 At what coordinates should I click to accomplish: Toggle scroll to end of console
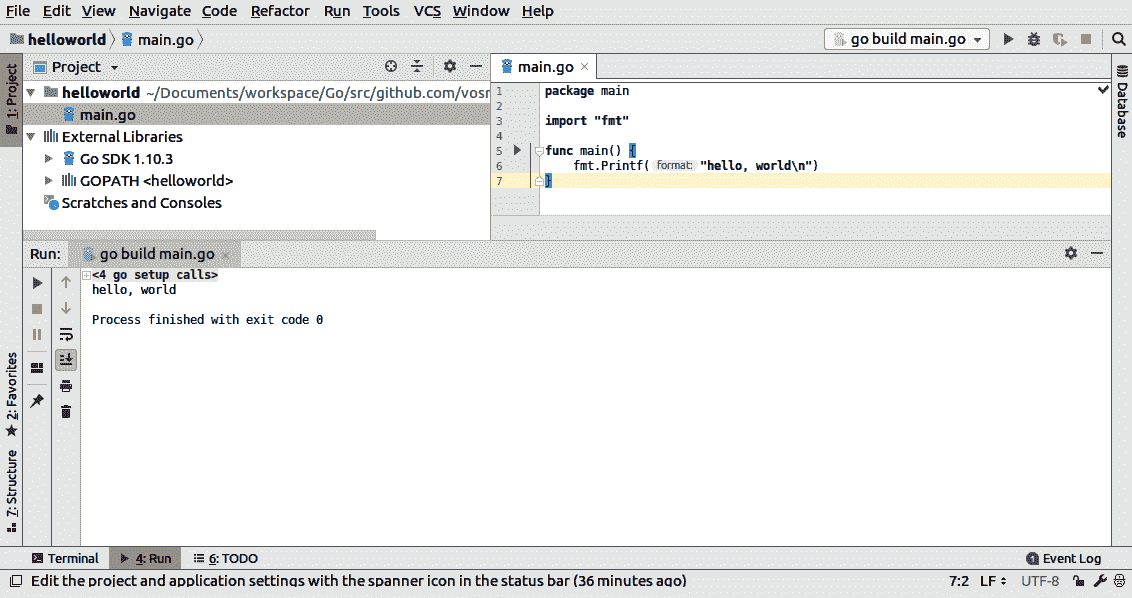66,359
